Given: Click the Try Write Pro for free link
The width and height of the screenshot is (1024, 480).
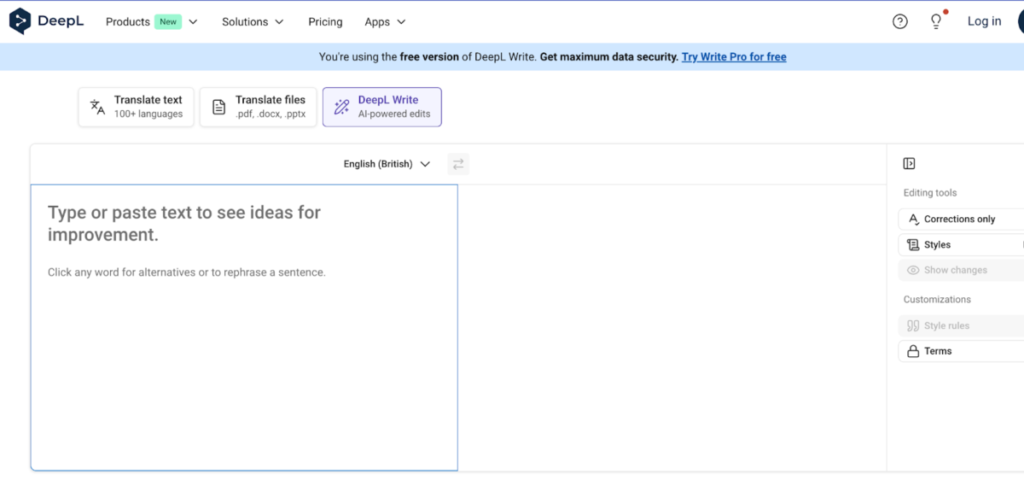Looking at the screenshot, I should tap(733, 57).
